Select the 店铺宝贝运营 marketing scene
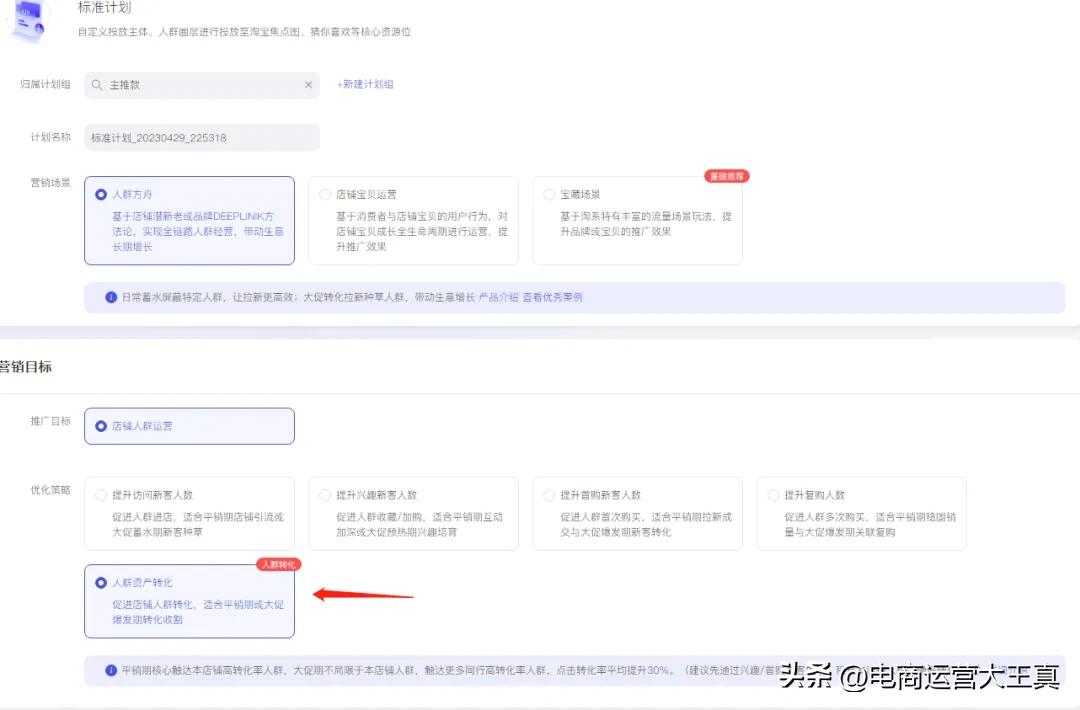 point(325,195)
